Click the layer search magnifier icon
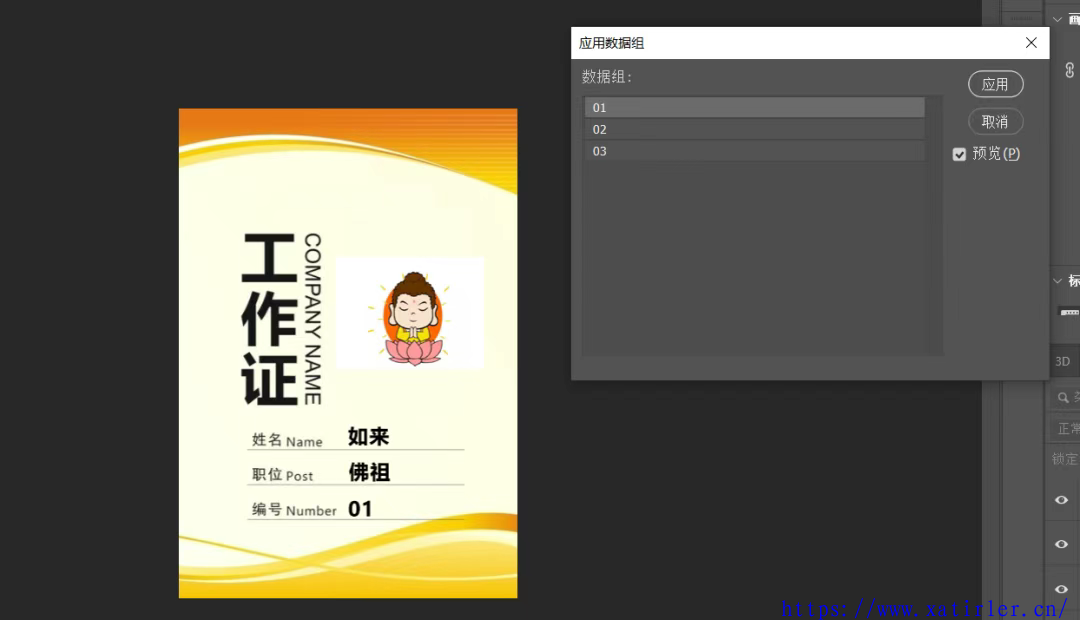 [1063, 397]
